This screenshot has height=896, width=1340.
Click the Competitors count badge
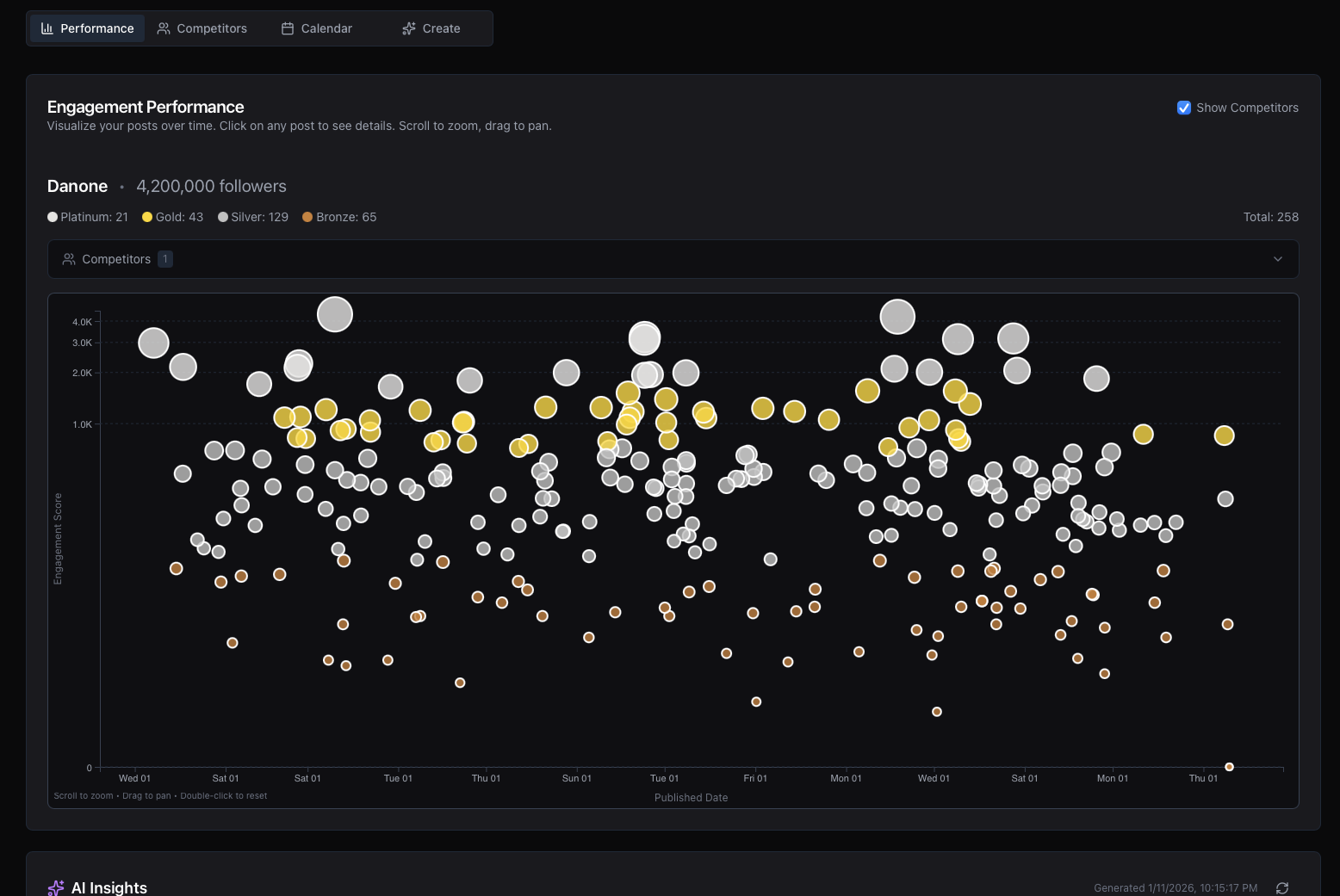pos(165,259)
